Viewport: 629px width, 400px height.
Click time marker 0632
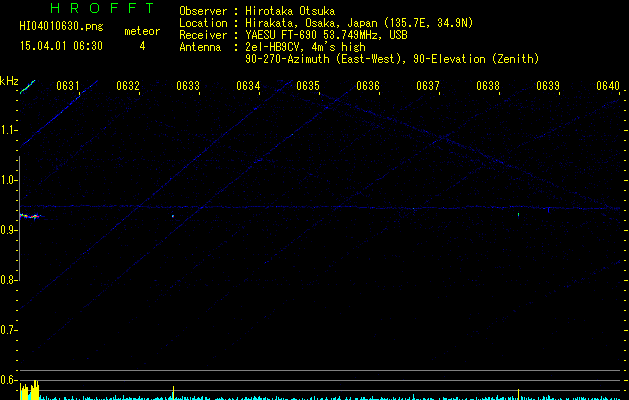click(128, 86)
